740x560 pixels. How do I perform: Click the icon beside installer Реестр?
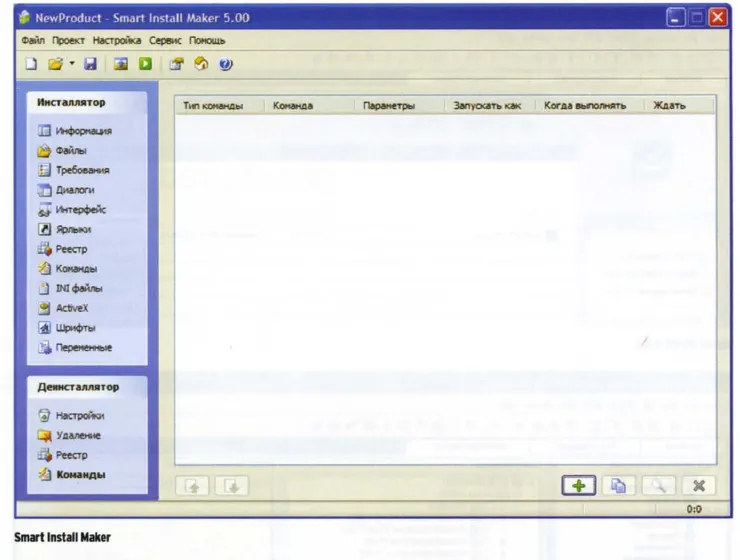44,249
